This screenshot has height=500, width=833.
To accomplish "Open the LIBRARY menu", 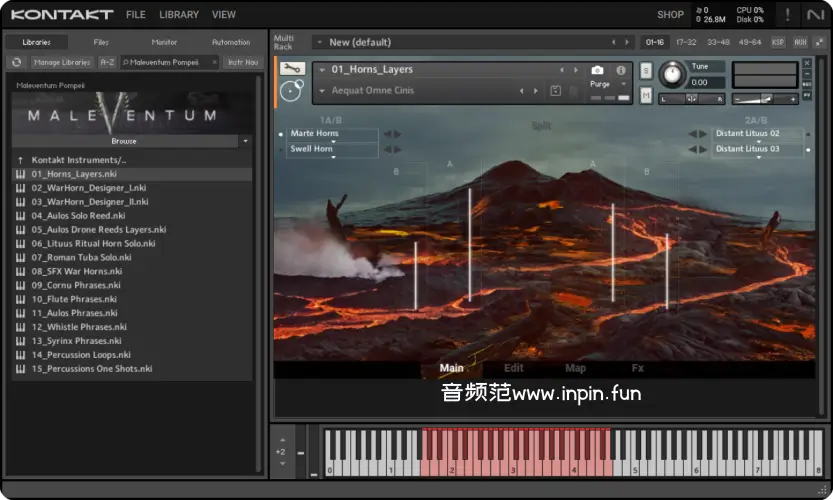I will (x=179, y=15).
